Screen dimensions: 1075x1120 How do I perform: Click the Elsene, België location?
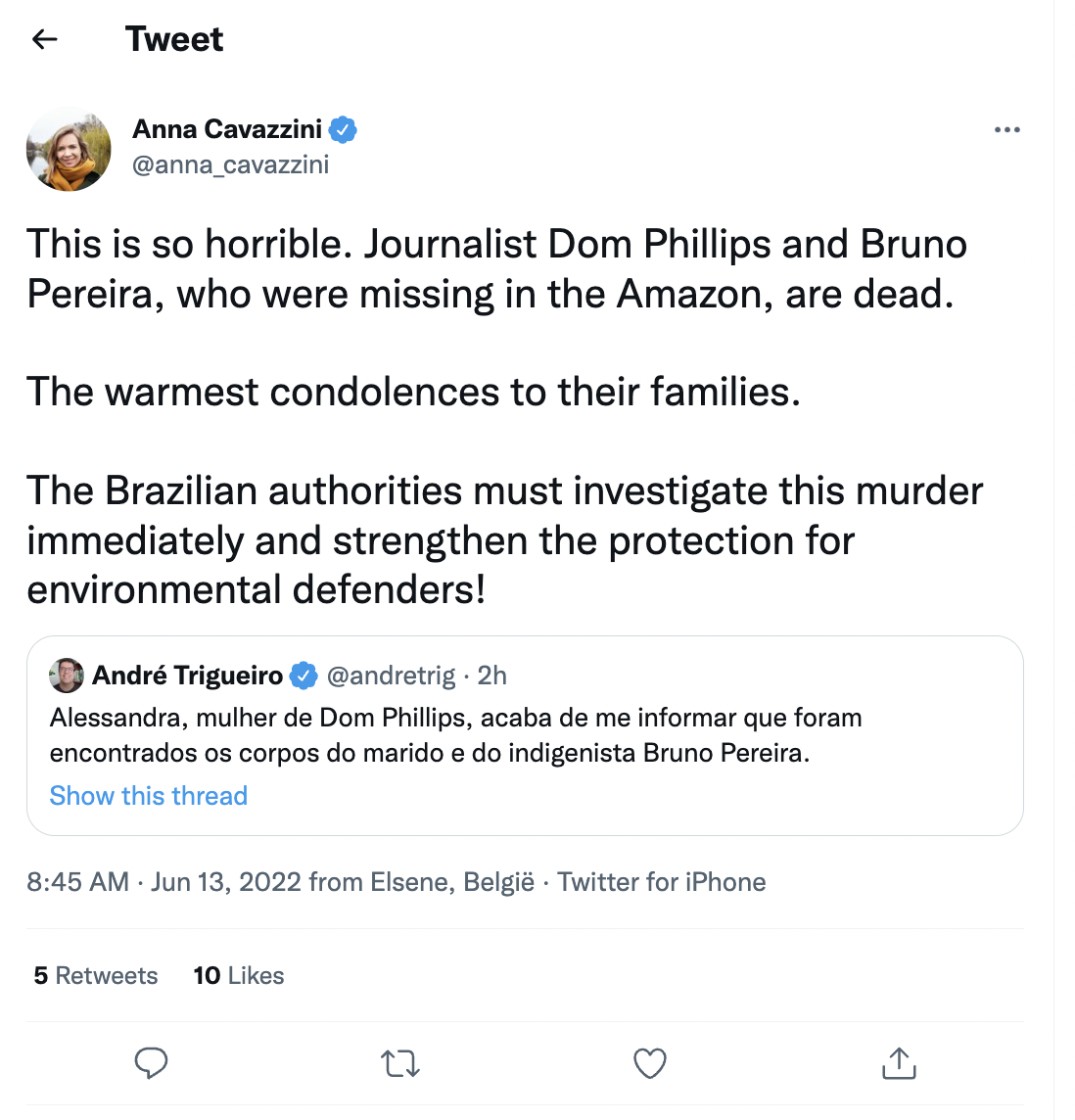coord(452,882)
